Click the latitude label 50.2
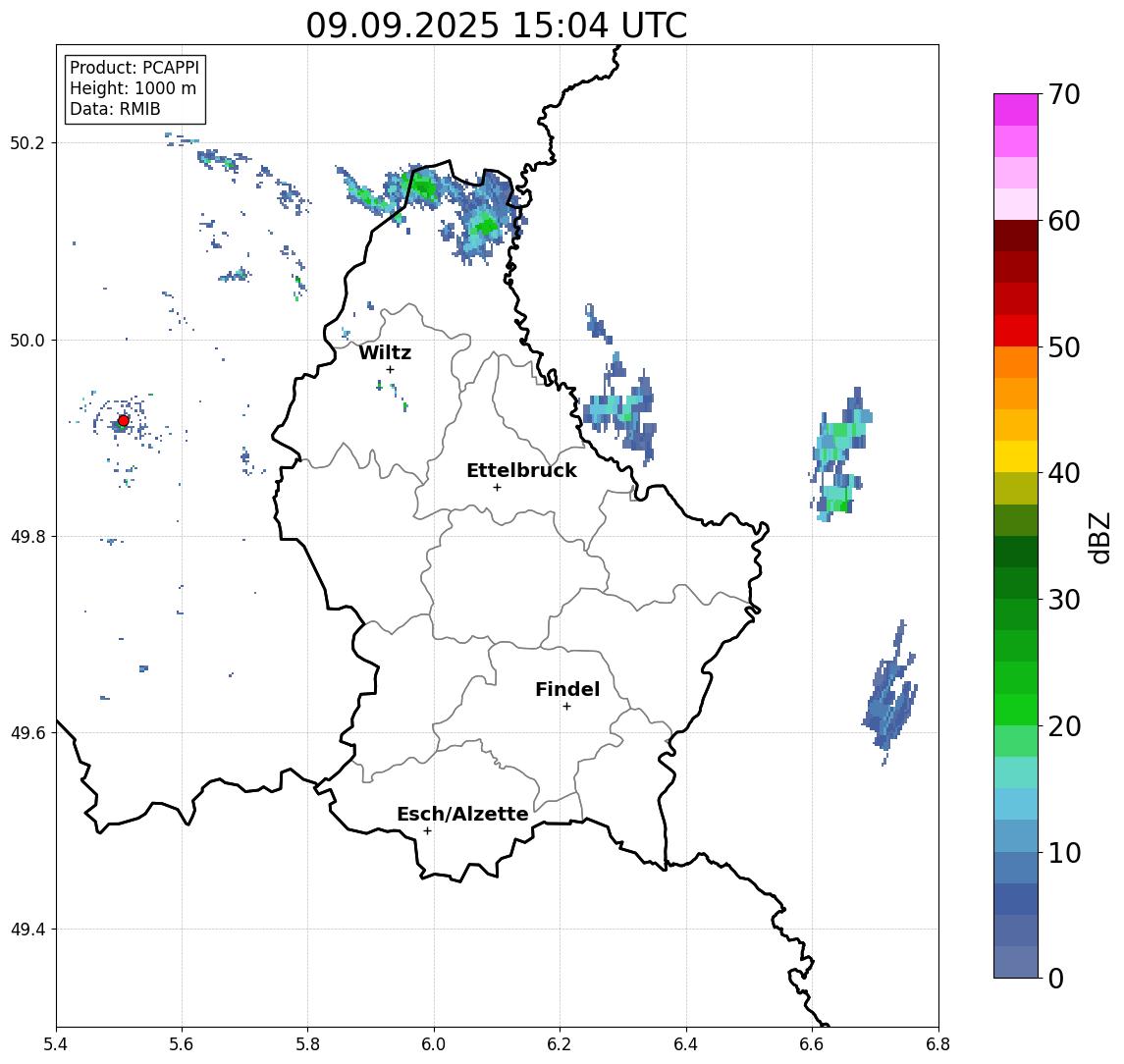 tap(27, 142)
